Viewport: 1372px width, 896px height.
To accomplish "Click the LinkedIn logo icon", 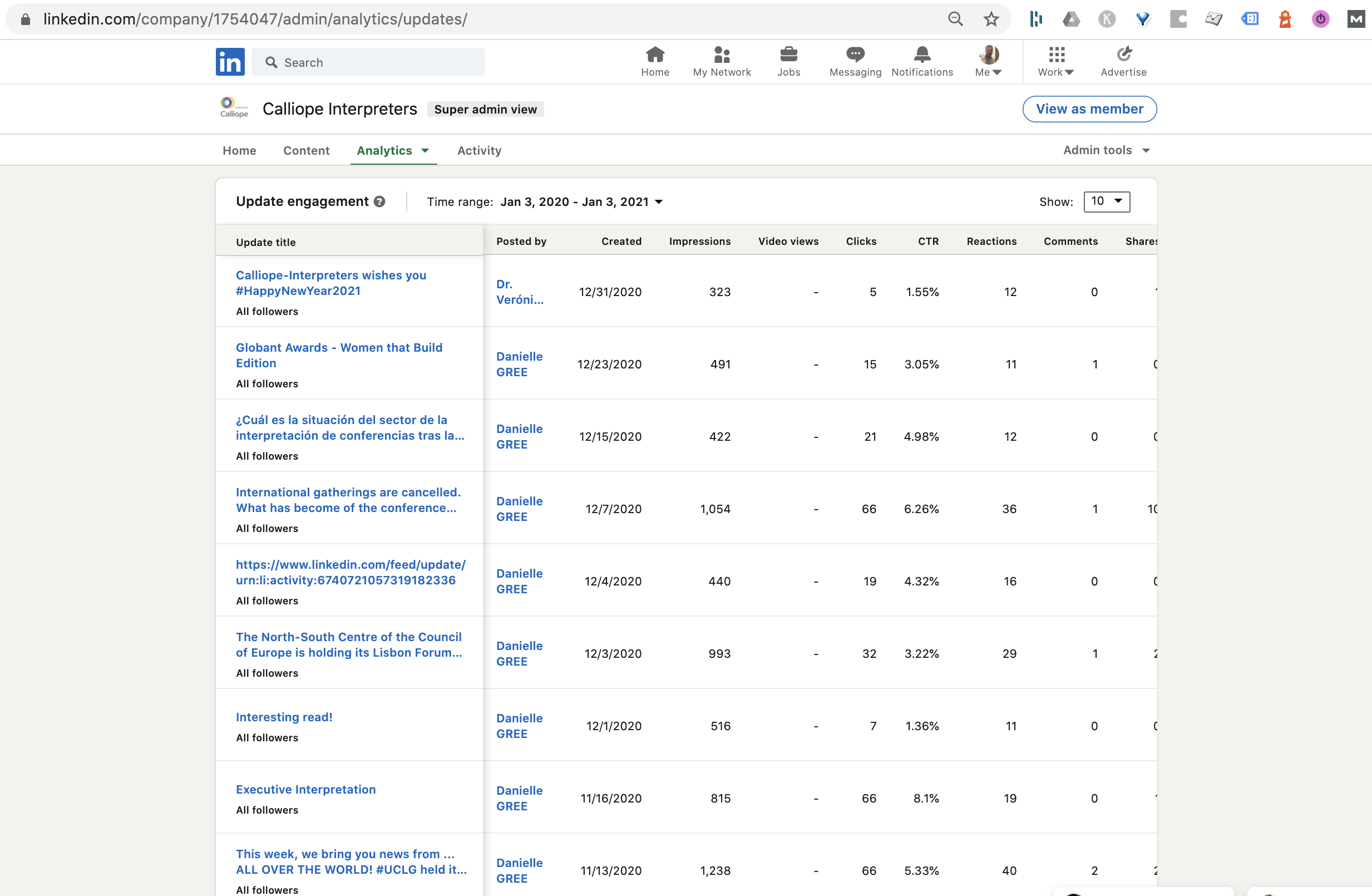I will tap(230, 62).
